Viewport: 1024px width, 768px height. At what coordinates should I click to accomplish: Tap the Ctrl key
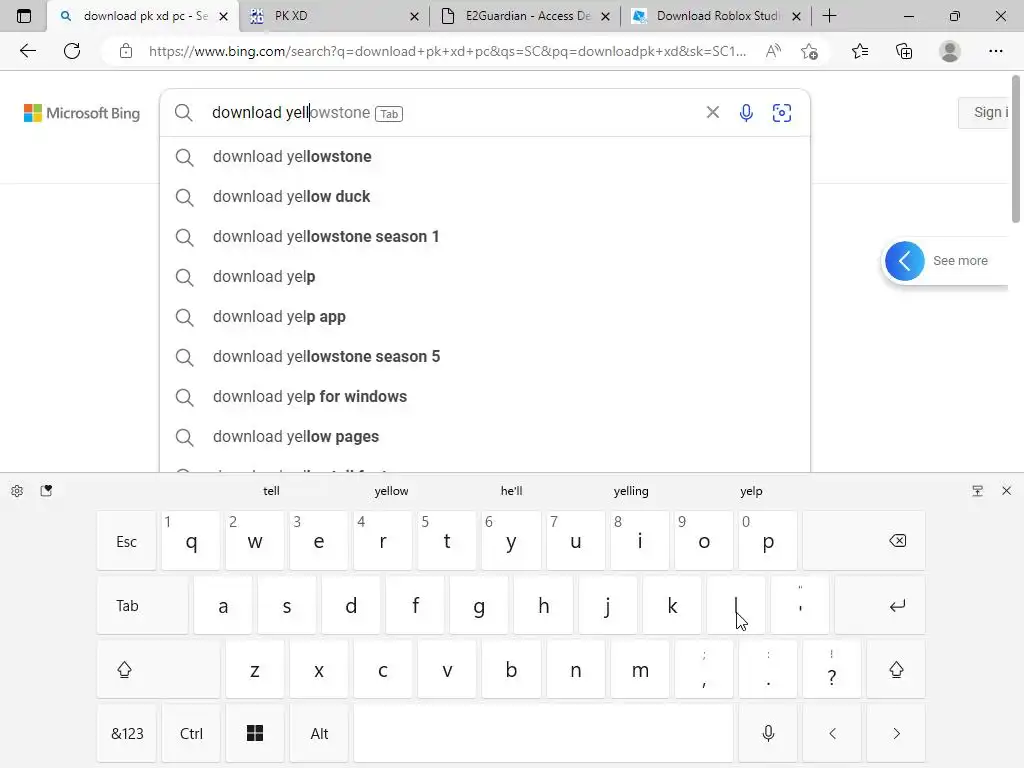[191, 733]
